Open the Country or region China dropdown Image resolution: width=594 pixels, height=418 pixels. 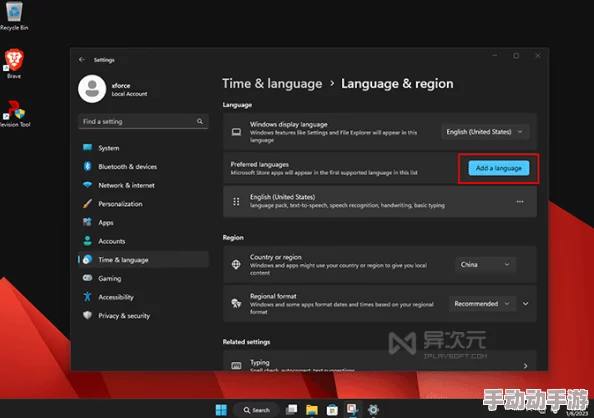pyautogui.click(x=486, y=265)
